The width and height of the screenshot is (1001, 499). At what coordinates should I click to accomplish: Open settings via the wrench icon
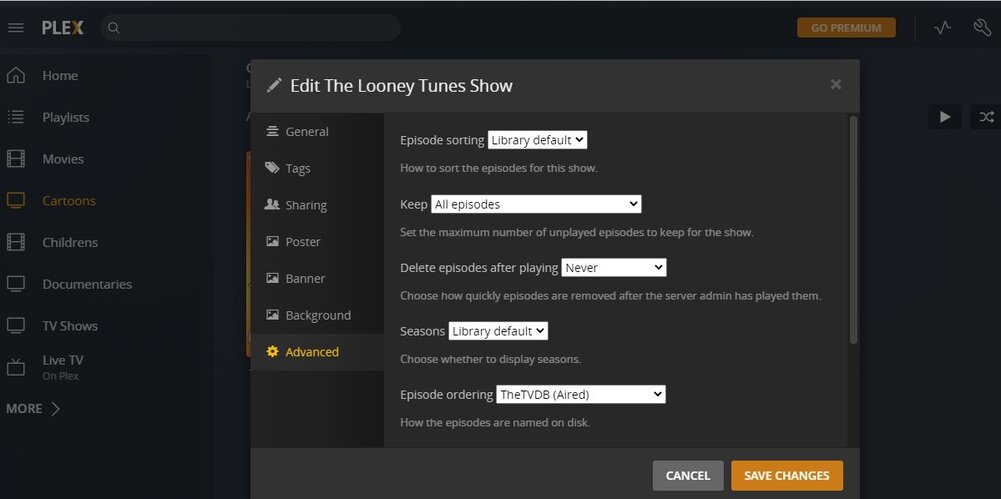[982, 28]
